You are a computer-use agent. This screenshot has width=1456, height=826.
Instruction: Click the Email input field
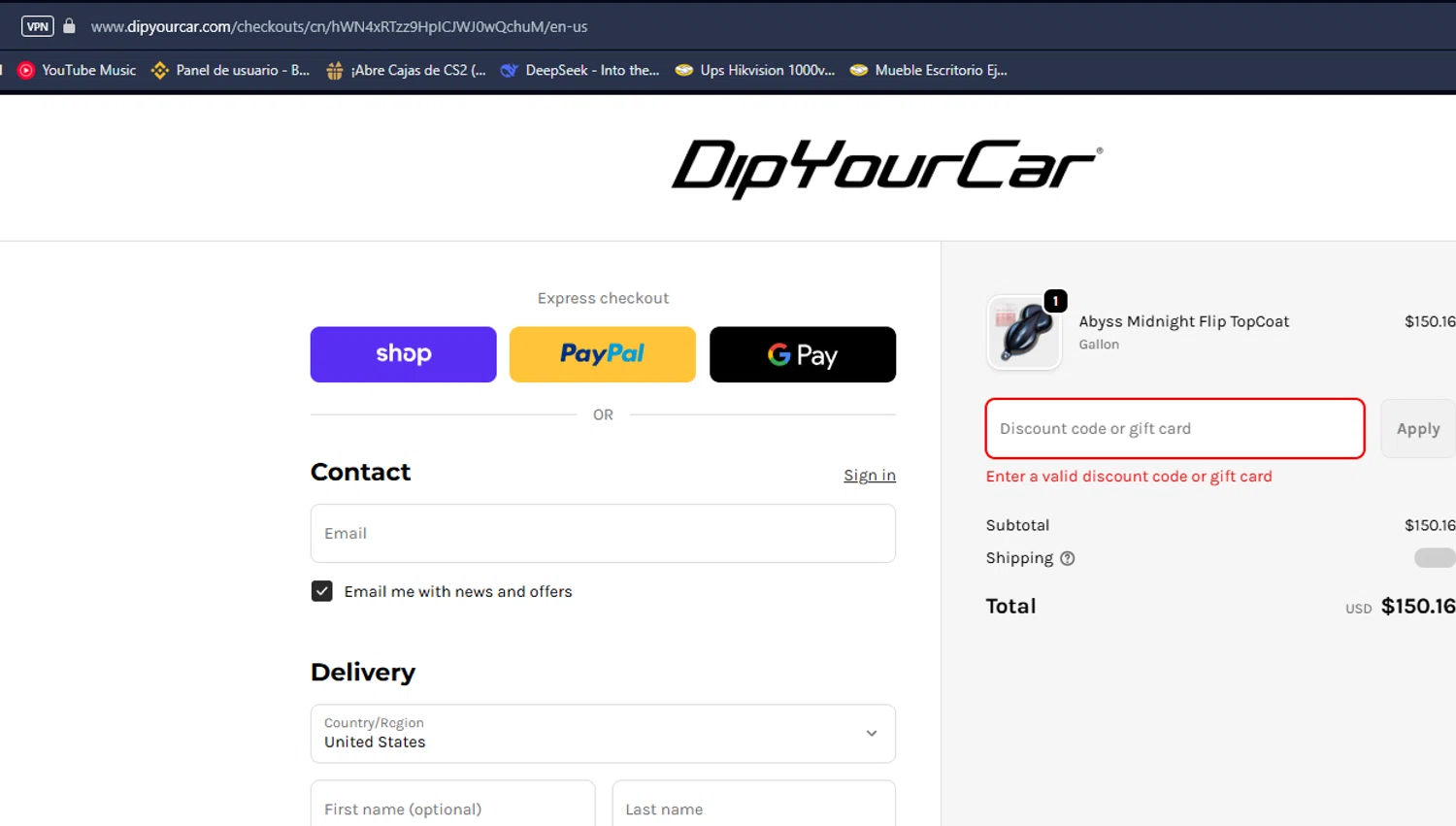[603, 533]
